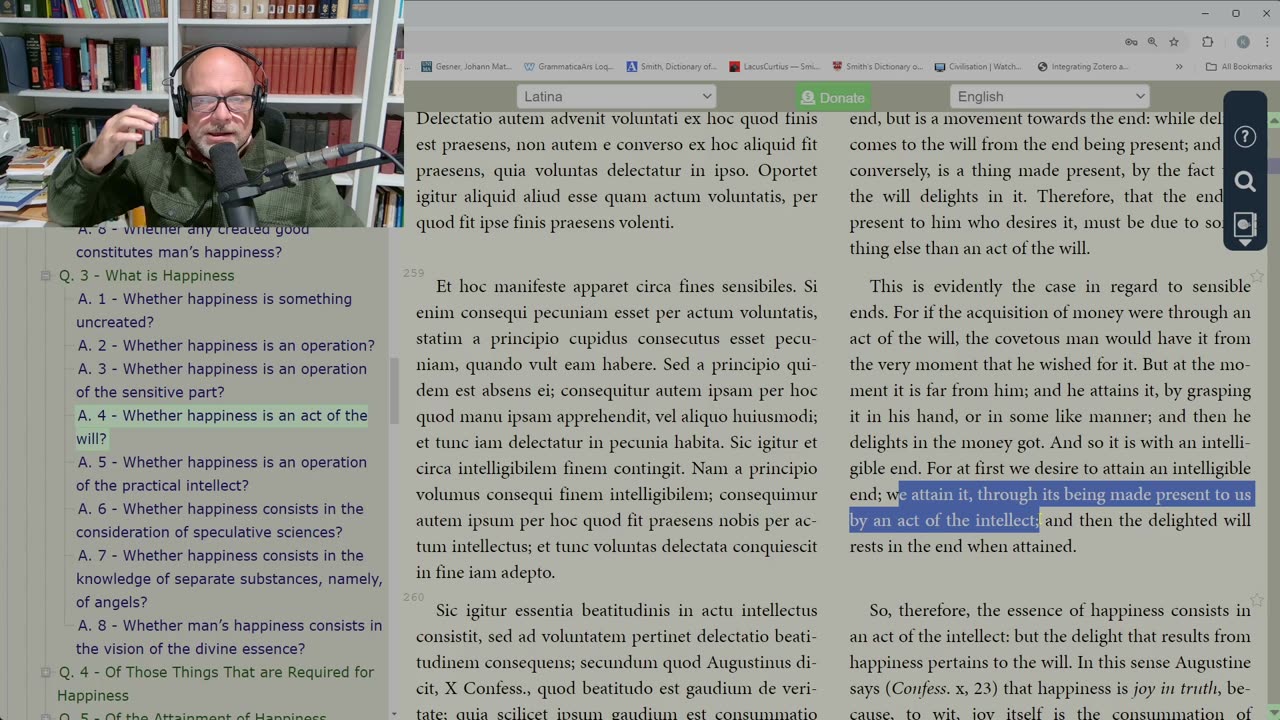Bookmark this page with star icon
The width and height of the screenshot is (1280, 720).
click(1174, 42)
